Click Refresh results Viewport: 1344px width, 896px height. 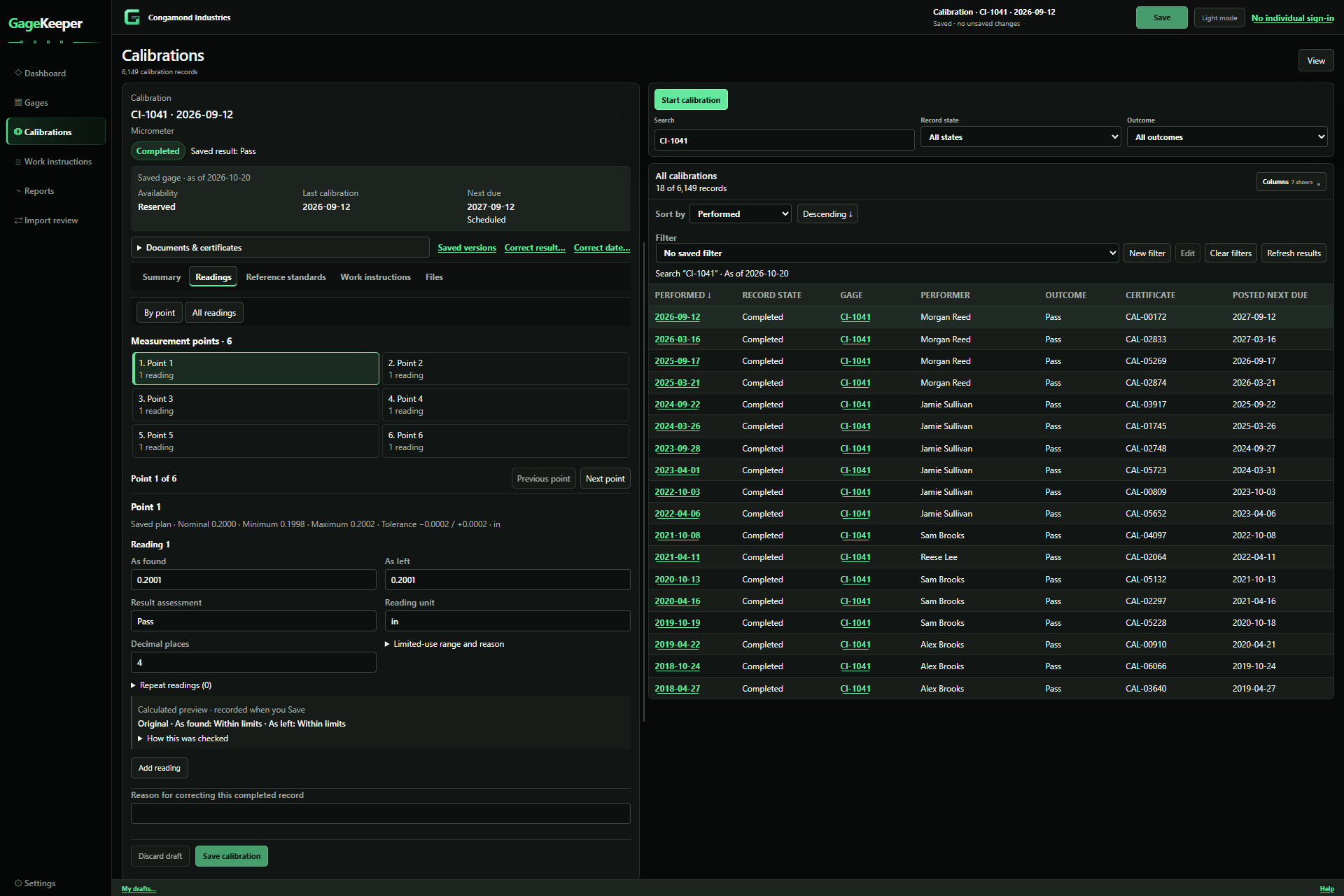point(1294,253)
